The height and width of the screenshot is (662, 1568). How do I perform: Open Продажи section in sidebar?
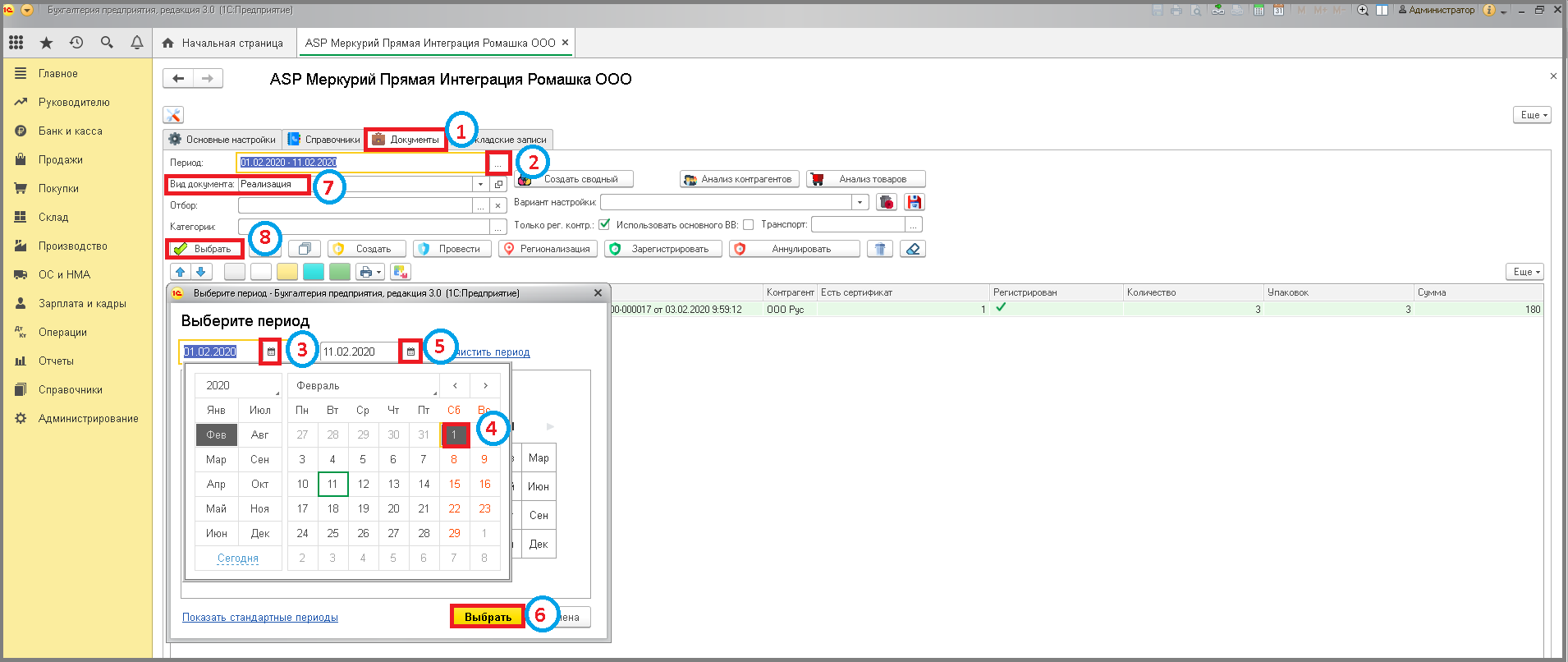(61, 160)
